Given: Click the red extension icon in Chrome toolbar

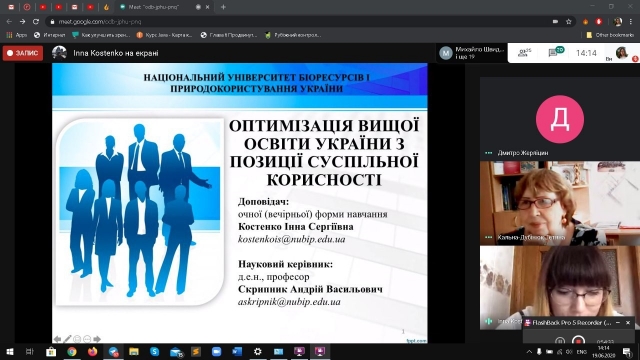Looking at the screenshot, I should 599,22.
